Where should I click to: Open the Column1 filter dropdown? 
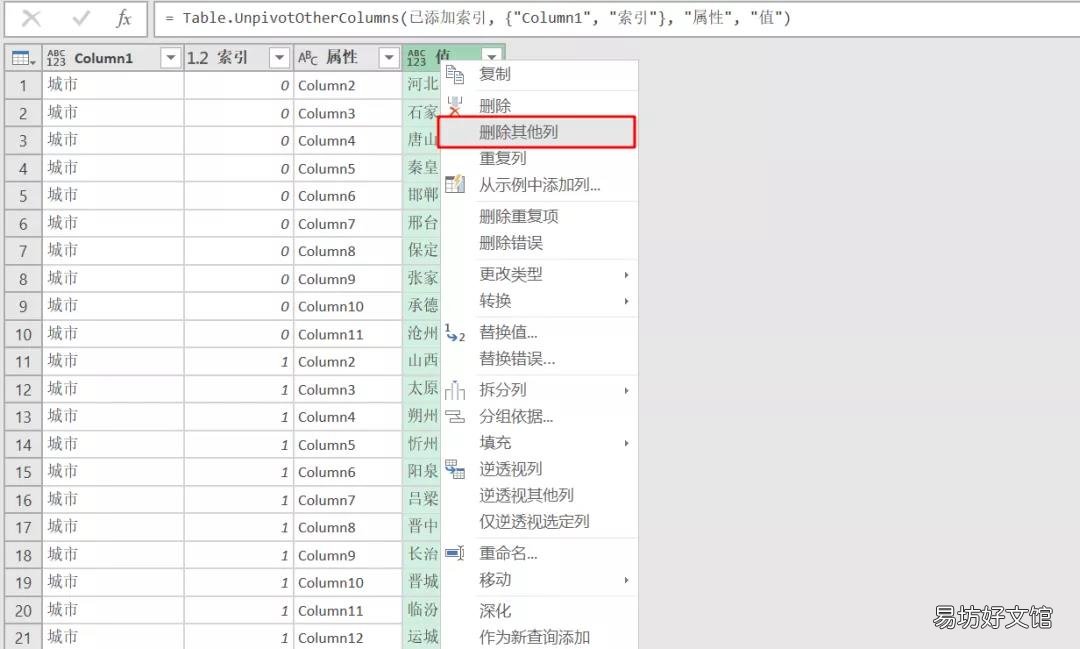(x=170, y=58)
